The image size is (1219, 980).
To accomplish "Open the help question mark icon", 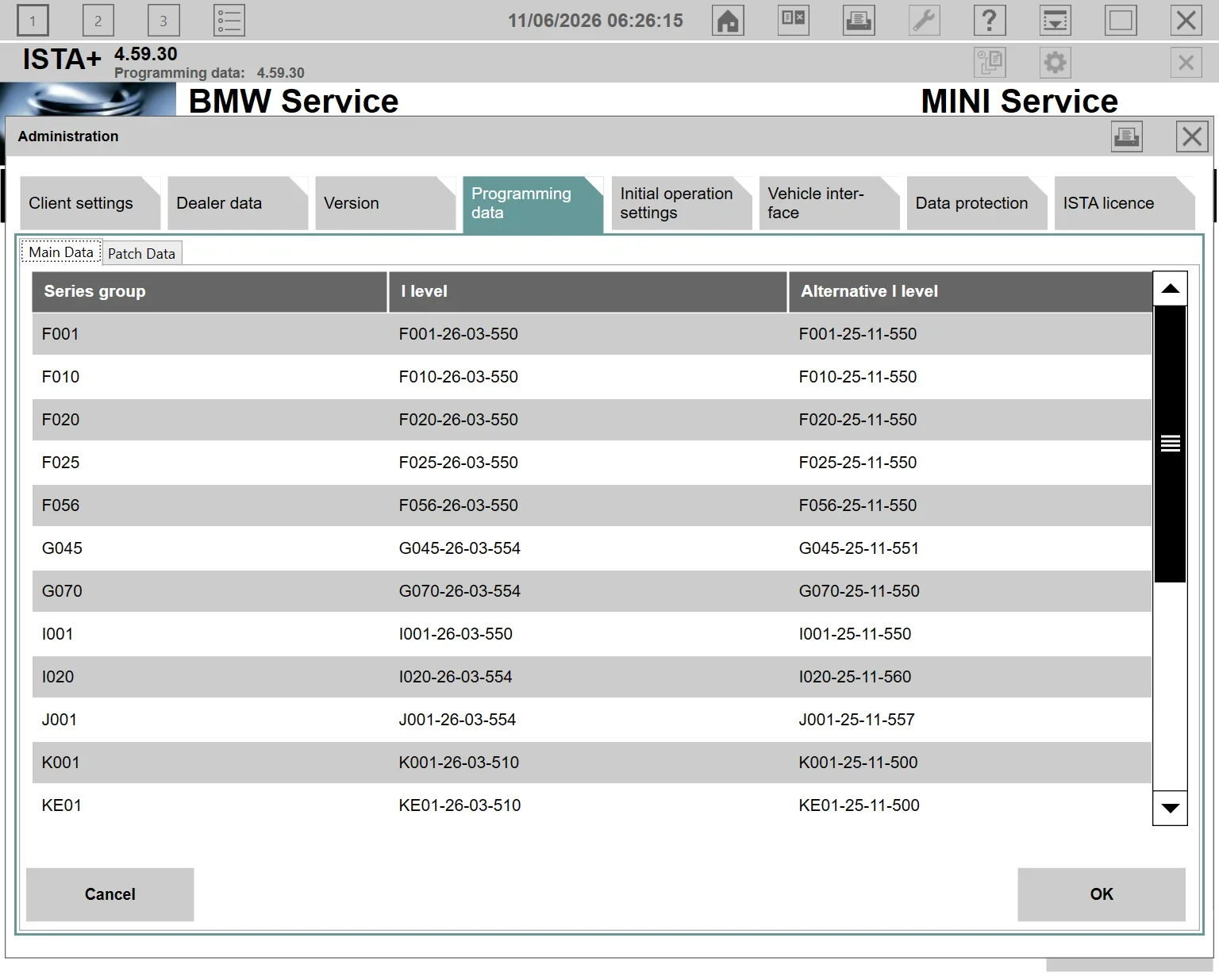I will pyautogui.click(x=990, y=20).
